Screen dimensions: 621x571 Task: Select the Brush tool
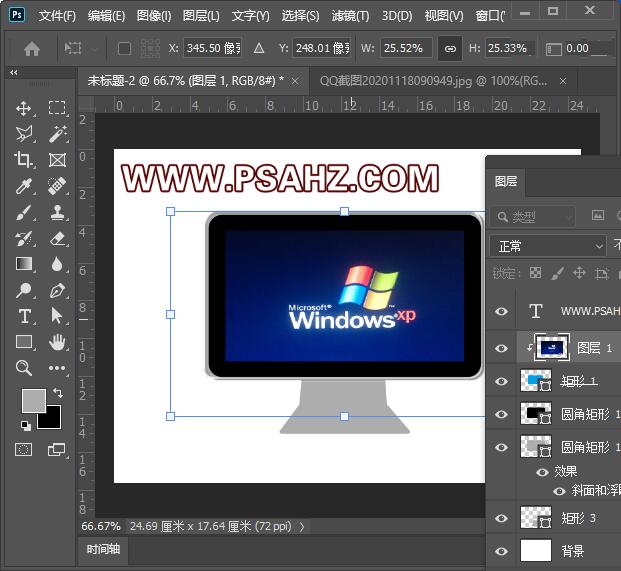[24, 212]
